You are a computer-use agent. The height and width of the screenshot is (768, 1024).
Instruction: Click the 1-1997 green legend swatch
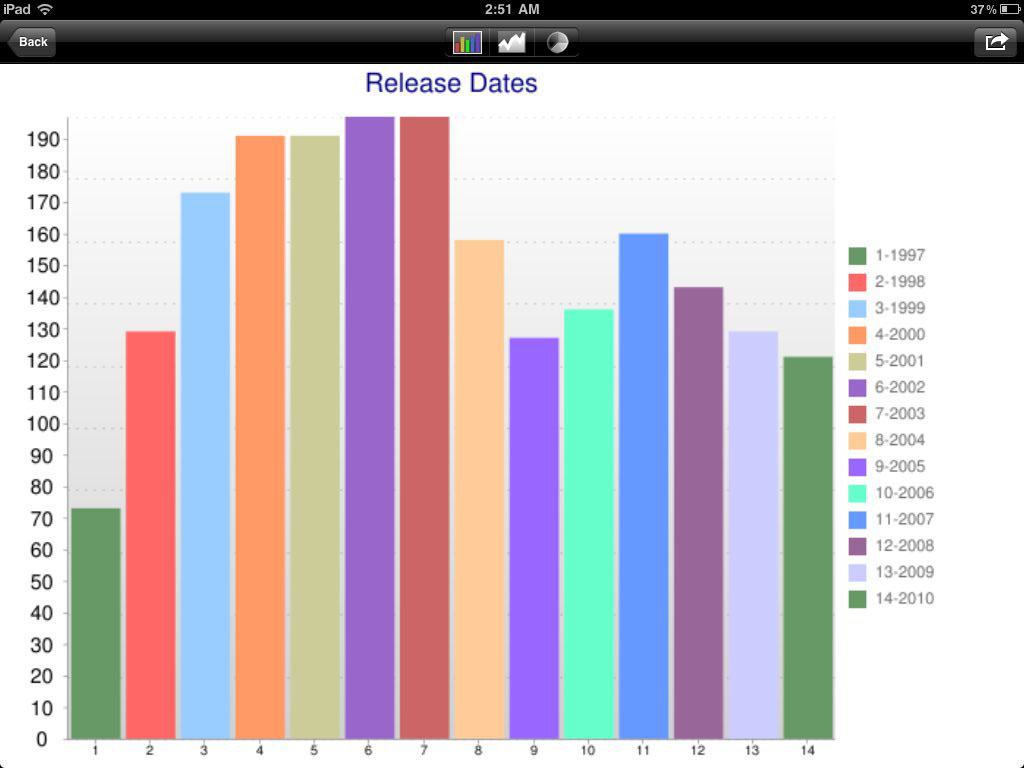(857, 256)
